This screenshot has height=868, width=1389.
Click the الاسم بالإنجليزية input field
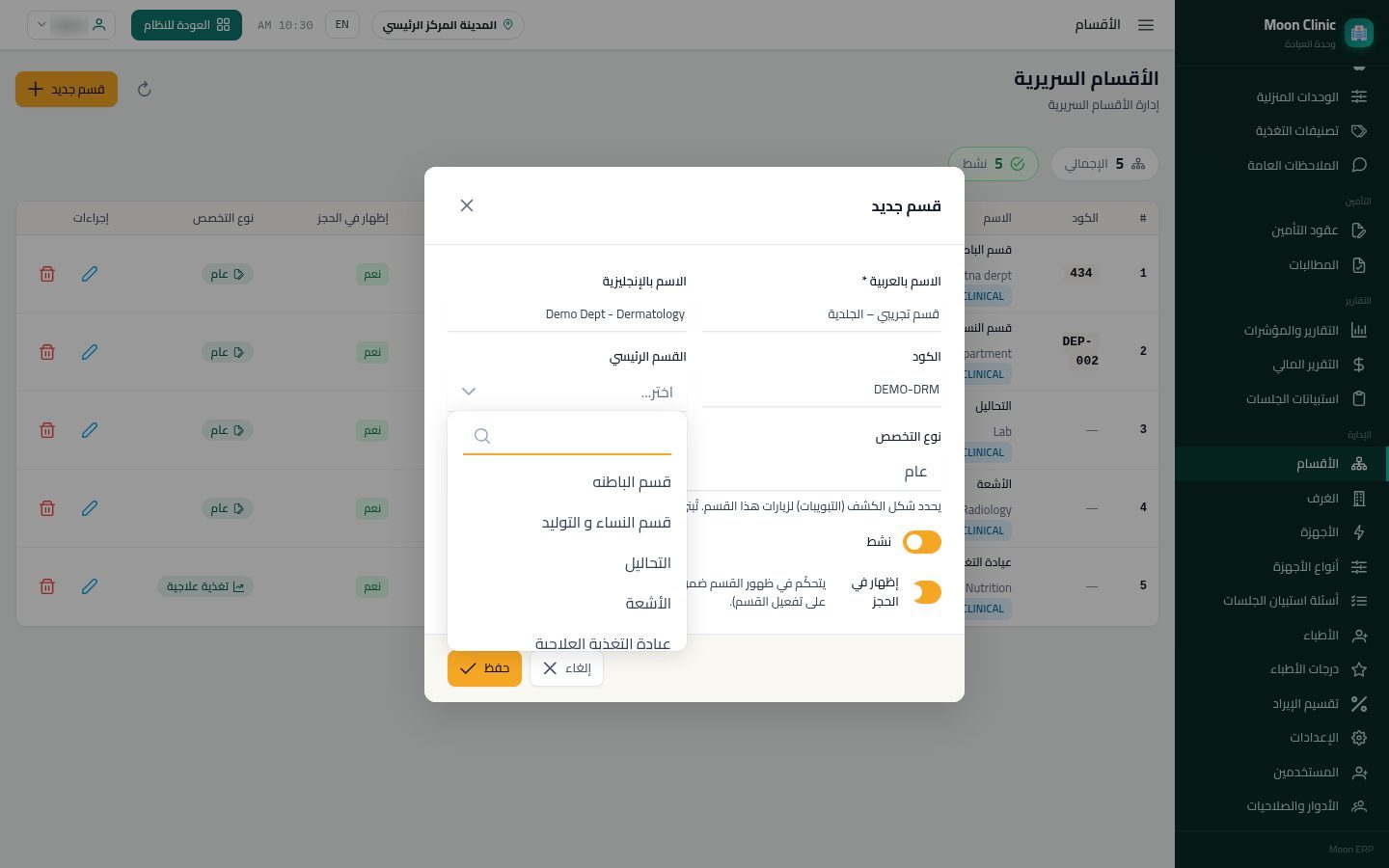[567, 314]
